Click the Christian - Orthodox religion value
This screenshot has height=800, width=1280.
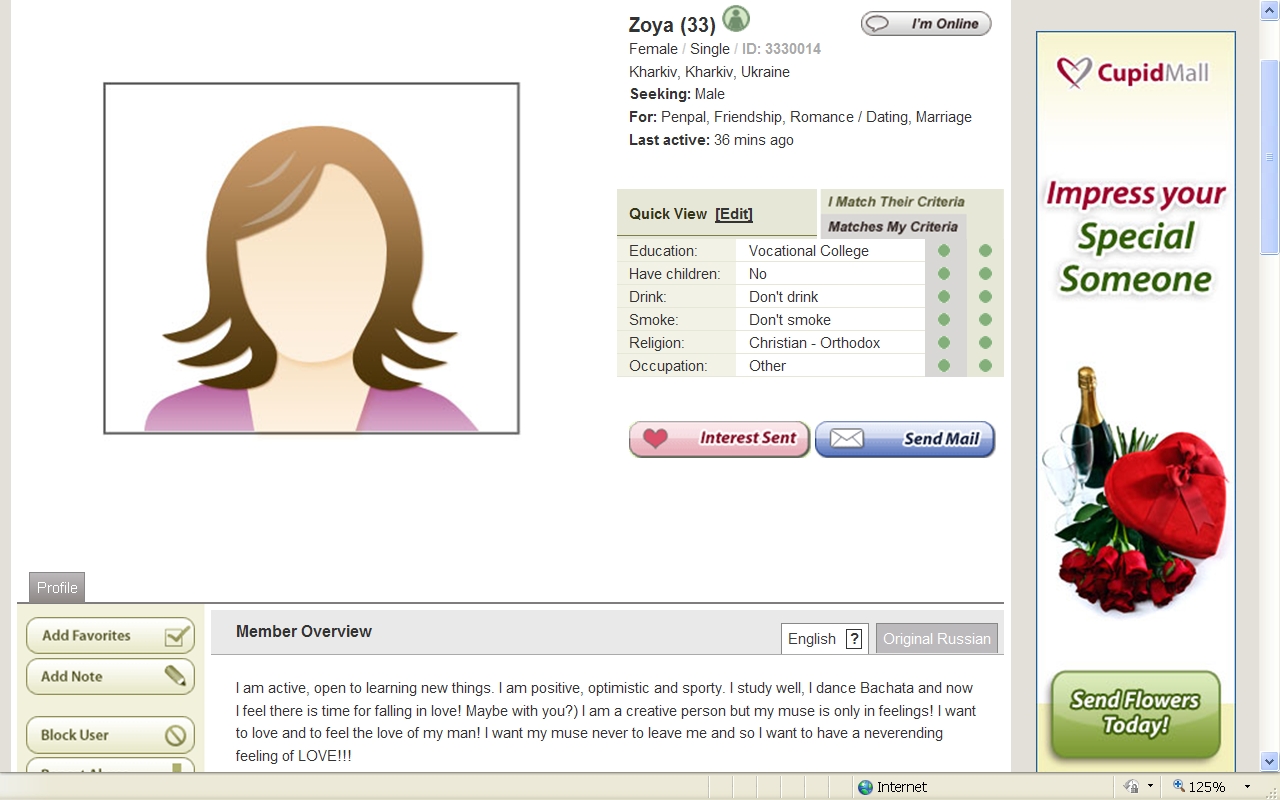[x=815, y=343]
